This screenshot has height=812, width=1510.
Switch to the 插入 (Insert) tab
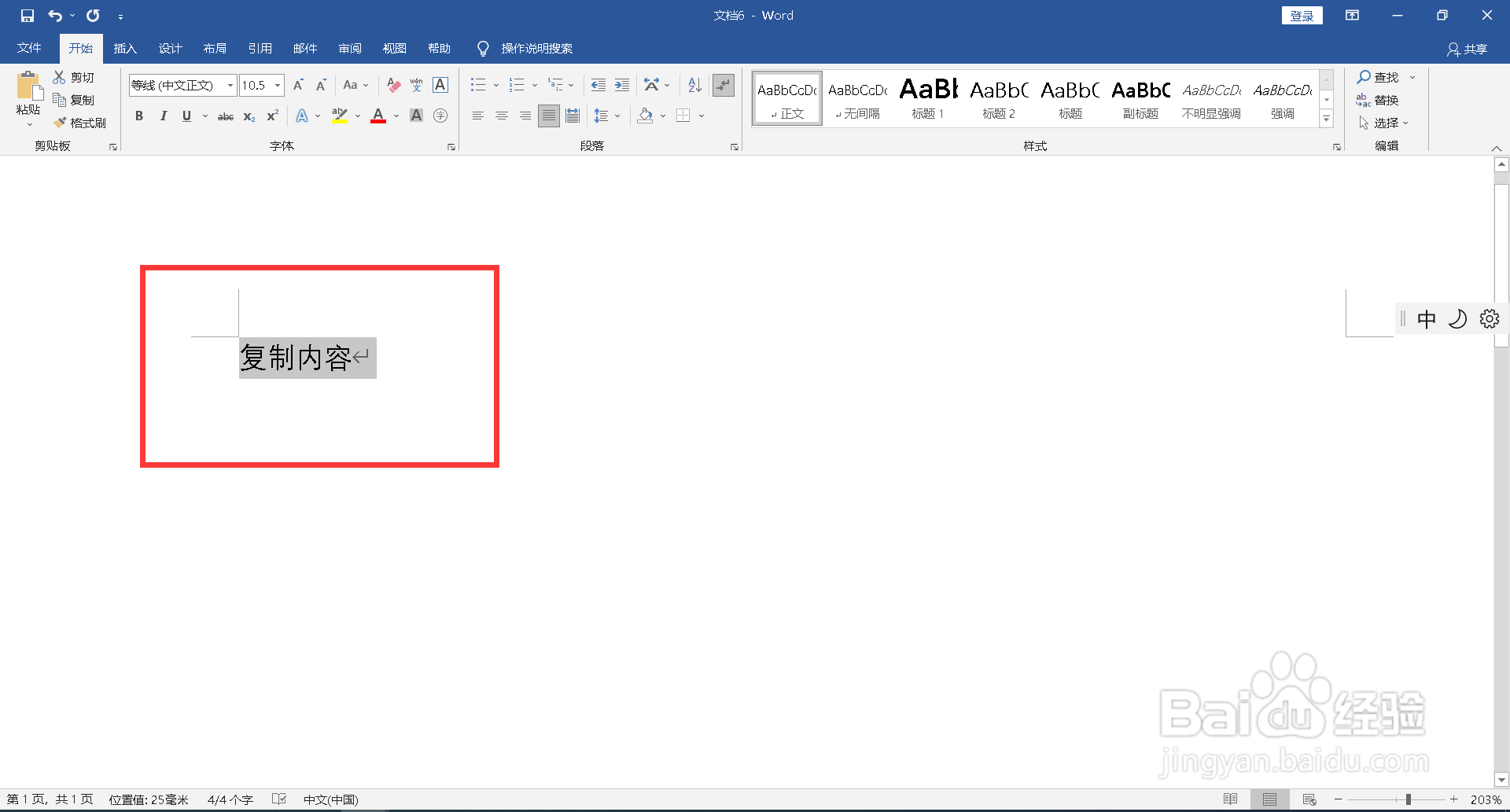tap(125, 49)
